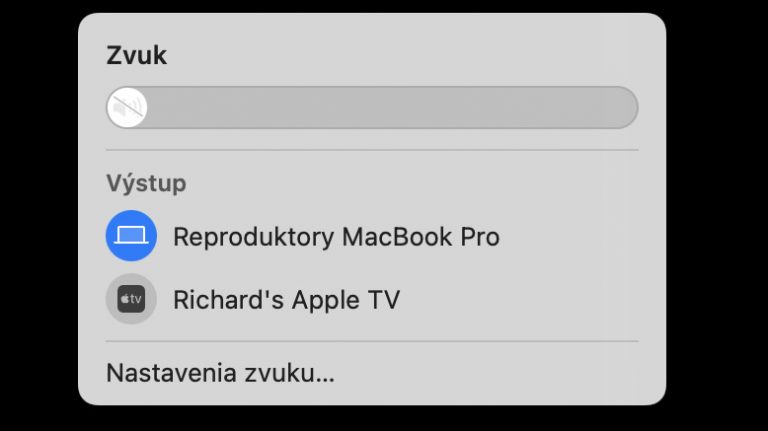
Task: Set Zvuk volume slider to halfway
Action: (372, 107)
